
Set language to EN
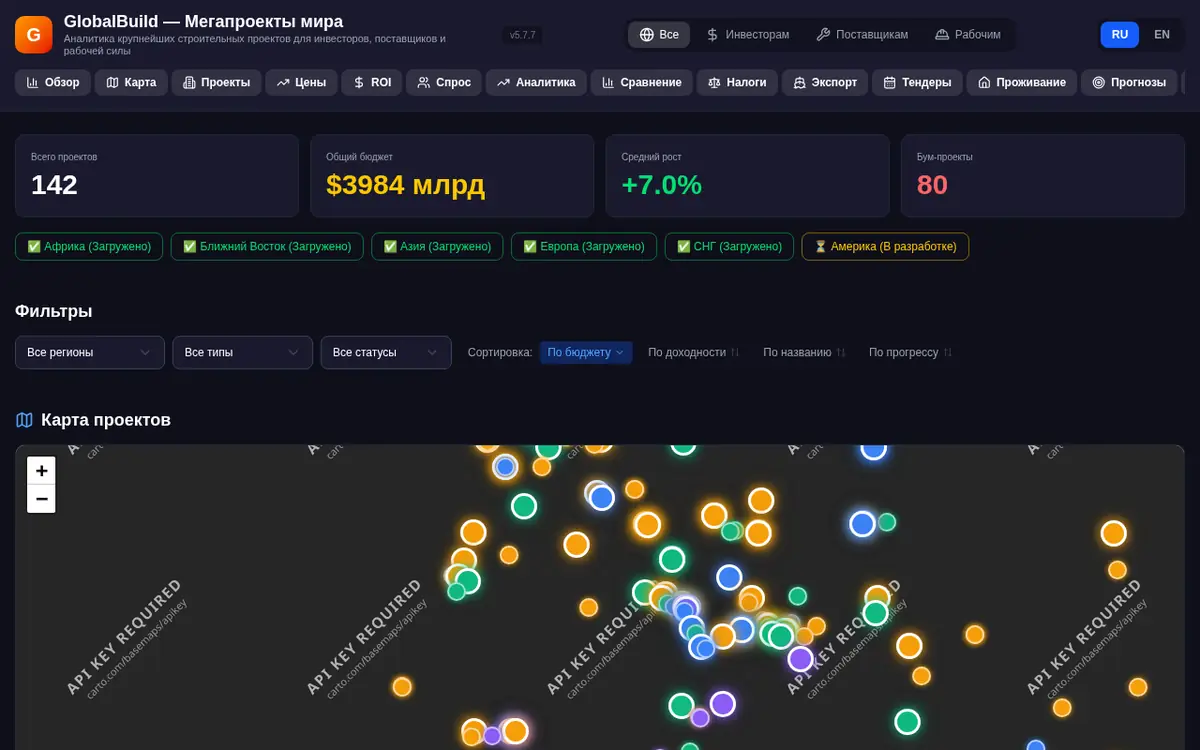[x=1162, y=34]
